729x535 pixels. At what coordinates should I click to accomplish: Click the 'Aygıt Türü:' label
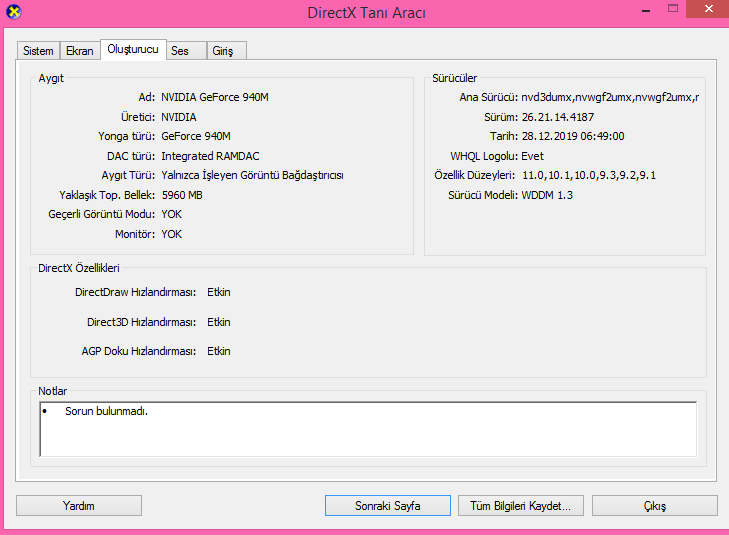tap(128, 175)
